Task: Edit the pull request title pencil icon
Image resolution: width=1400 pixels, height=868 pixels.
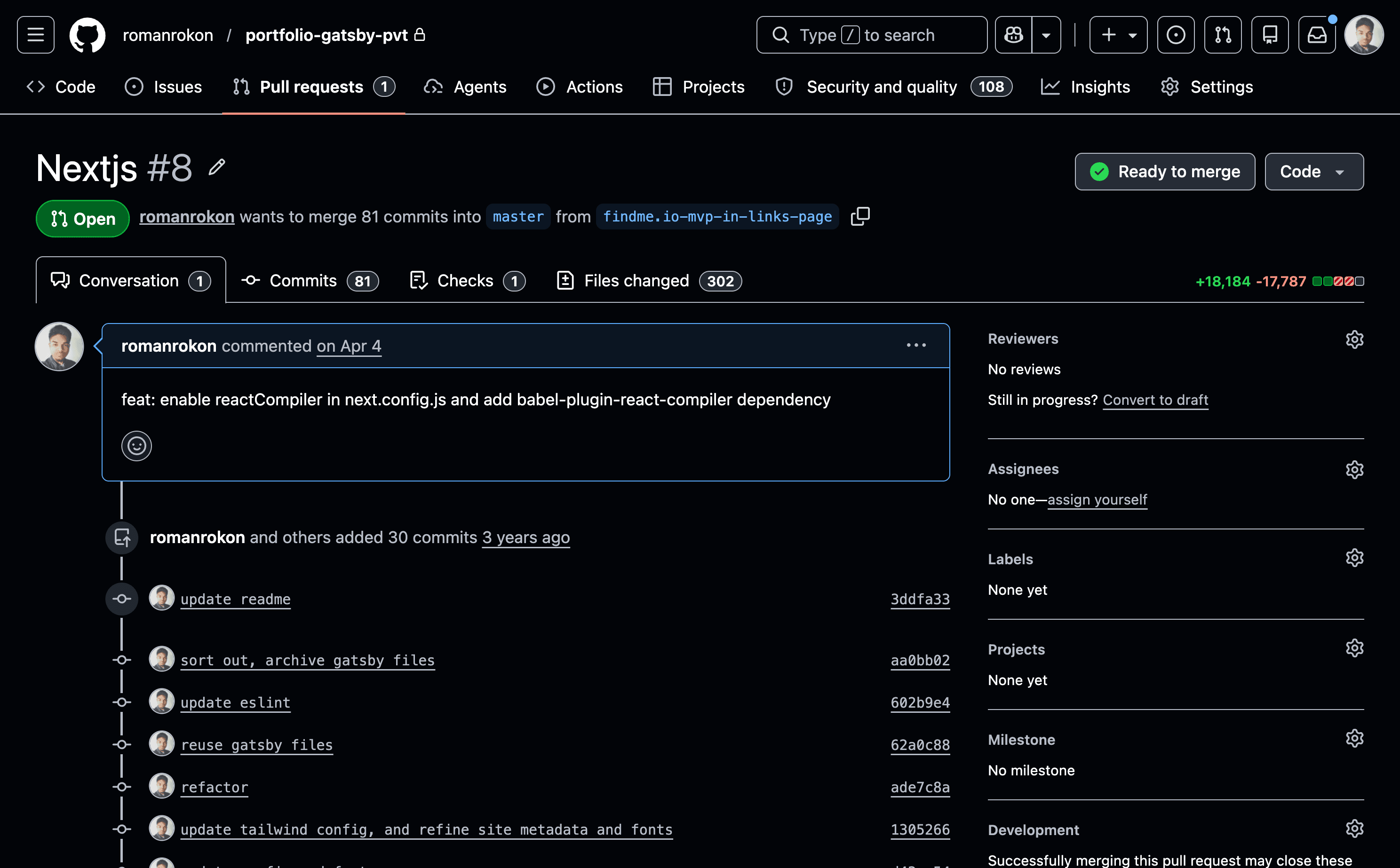Action: point(217,168)
